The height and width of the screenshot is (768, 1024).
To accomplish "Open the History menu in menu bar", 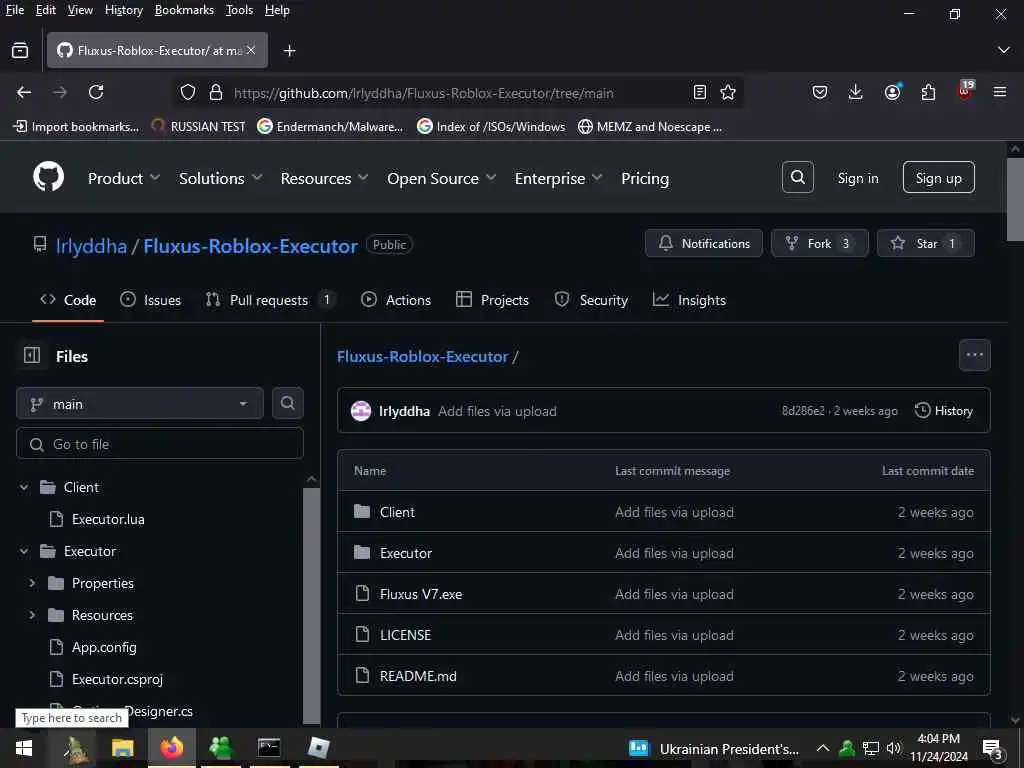I will (123, 10).
